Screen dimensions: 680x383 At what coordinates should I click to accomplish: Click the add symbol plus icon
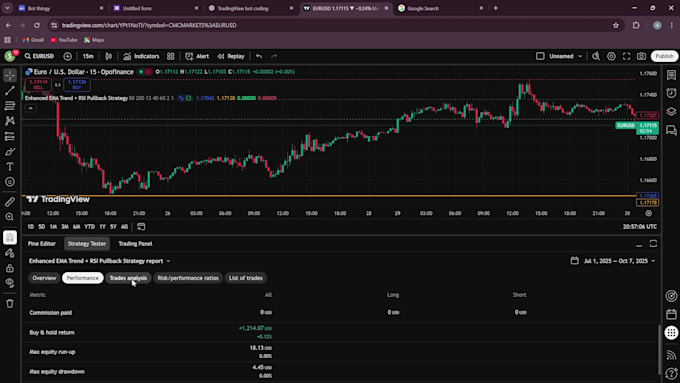pos(67,56)
